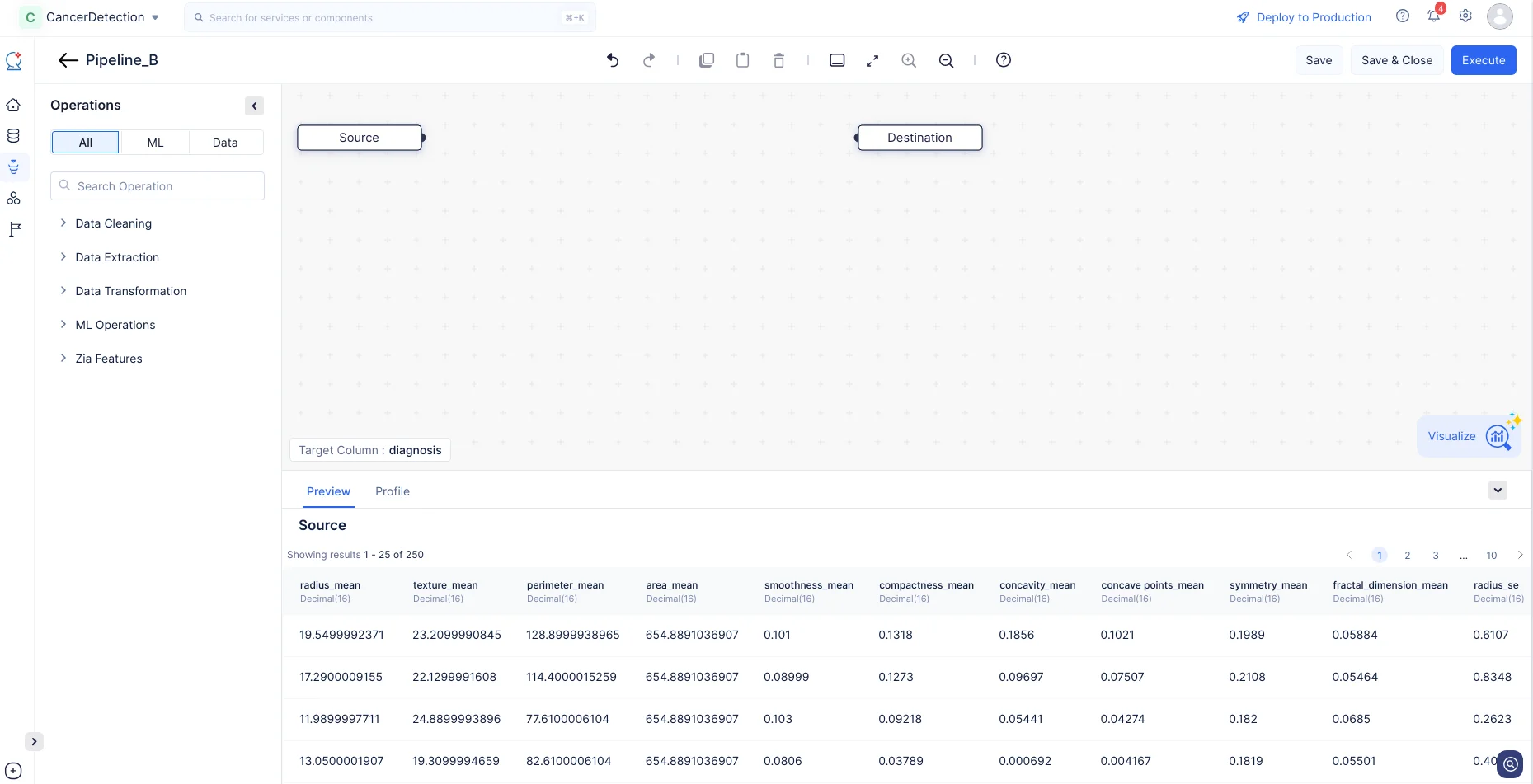Viewport: 1533px width, 784px height.
Task: Click the previous results page arrow
Action: (x=1350, y=555)
